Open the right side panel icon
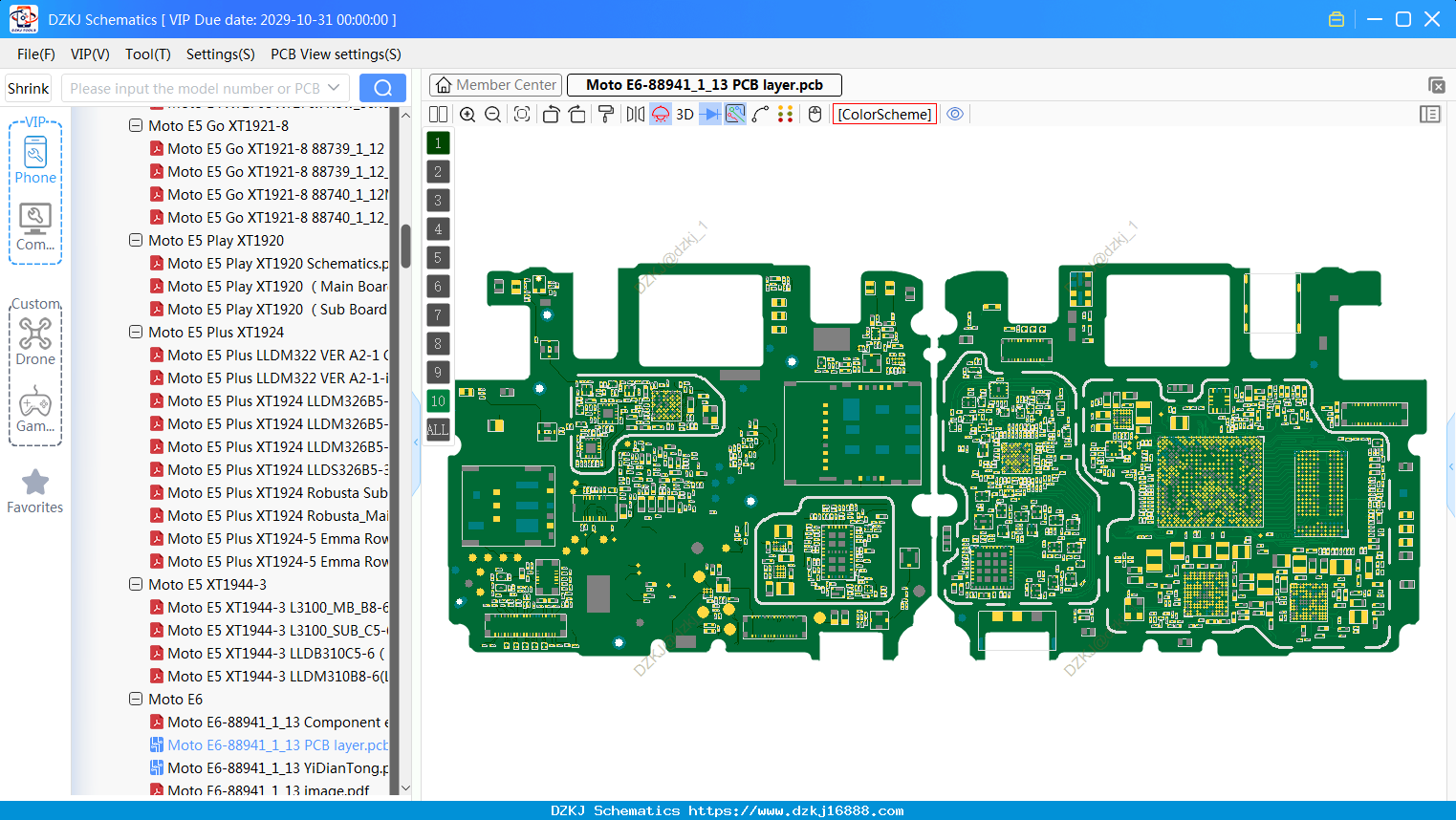Viewport: 1456px width, 820px height. (1430, 115)
